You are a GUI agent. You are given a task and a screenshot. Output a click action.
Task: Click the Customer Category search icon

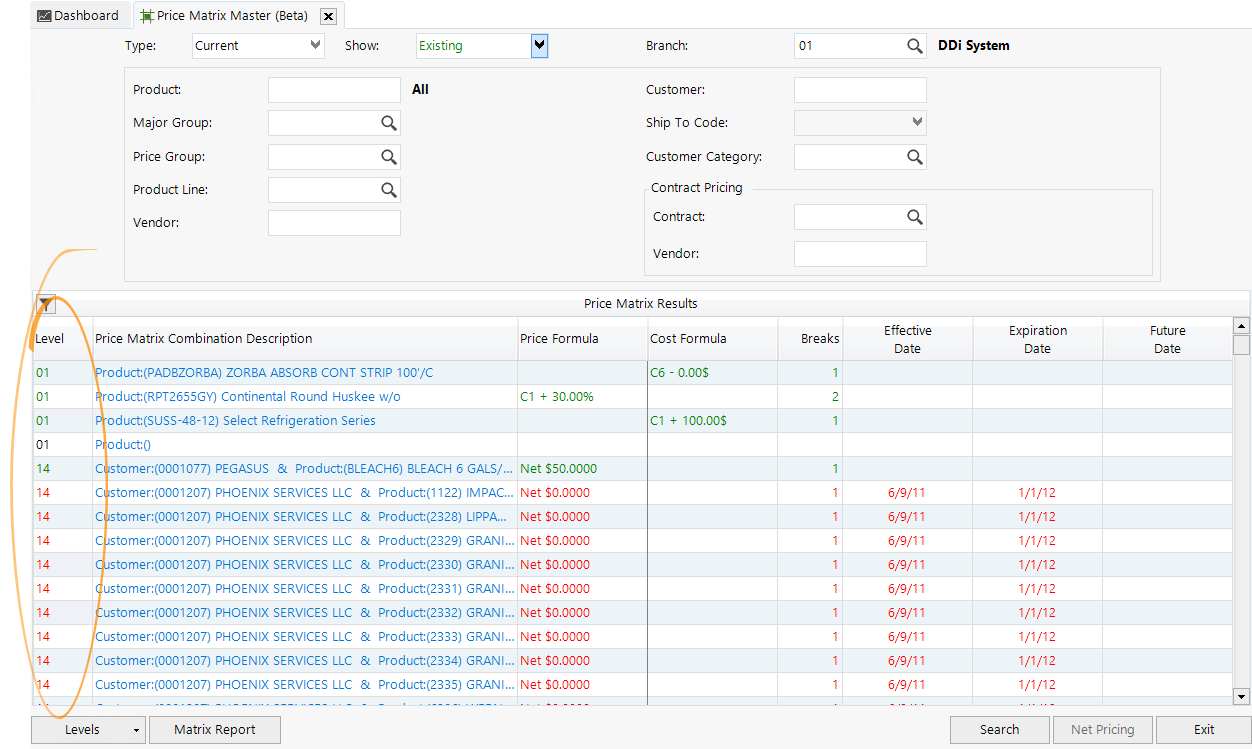click(x=914, y=157)
